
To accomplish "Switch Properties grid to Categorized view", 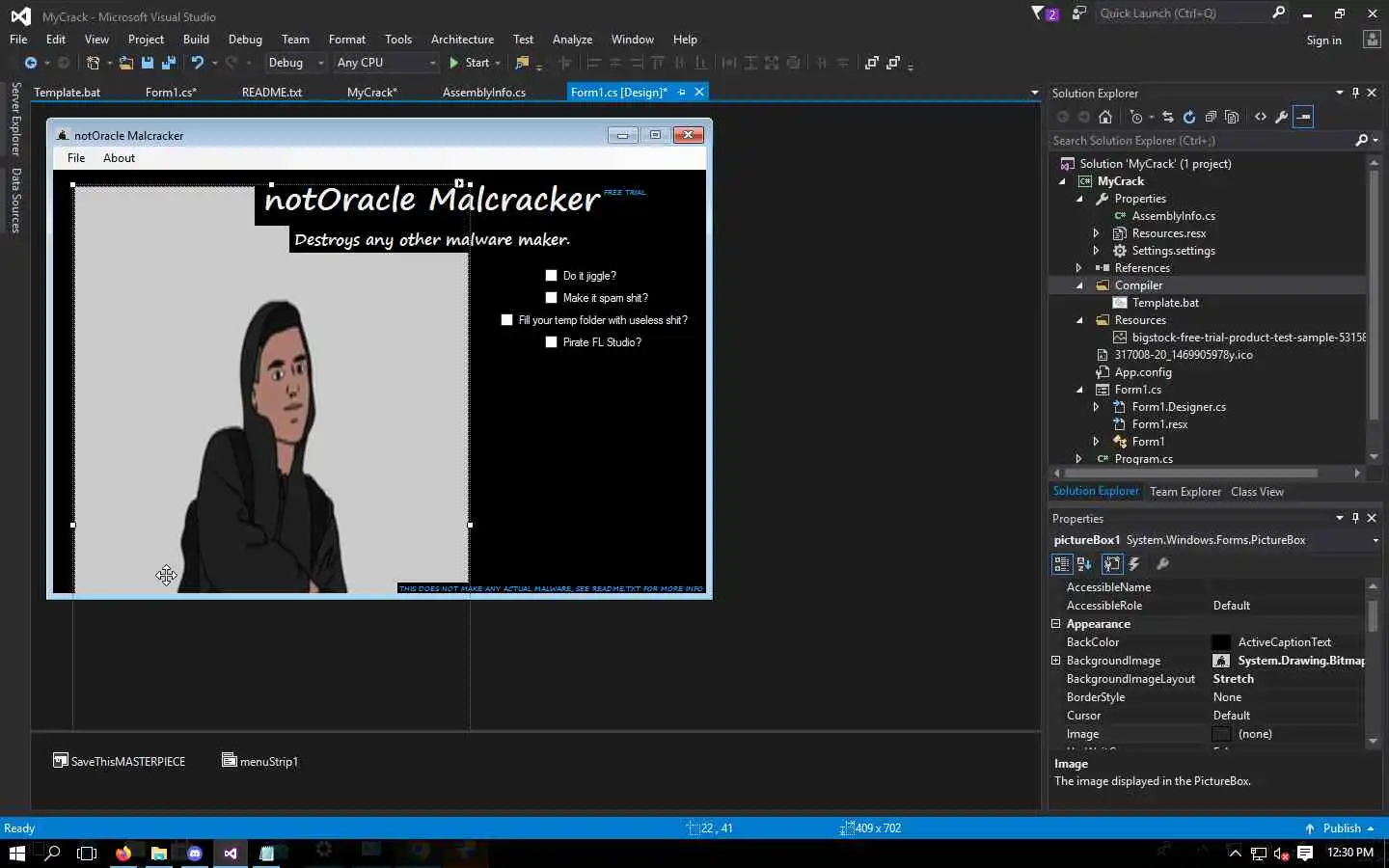I will (x=1062, y=564).
